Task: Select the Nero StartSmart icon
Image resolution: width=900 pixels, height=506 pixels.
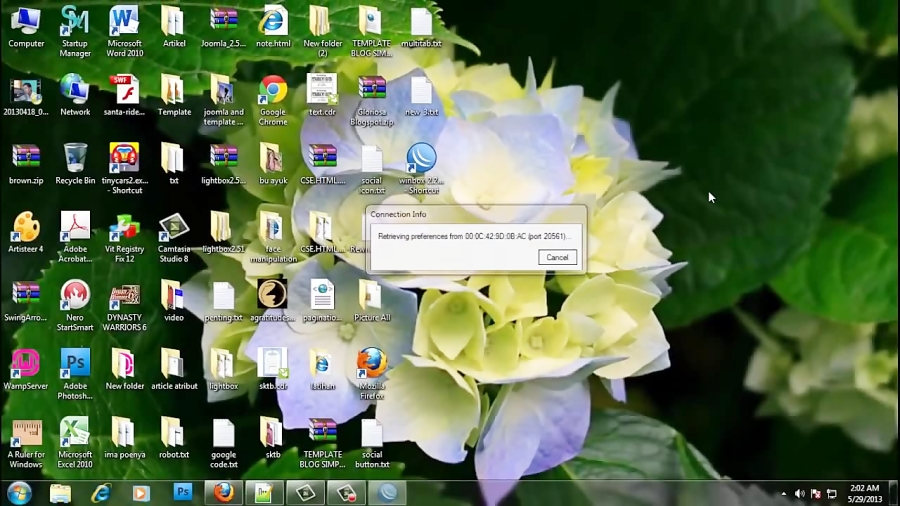Action: 75,296
